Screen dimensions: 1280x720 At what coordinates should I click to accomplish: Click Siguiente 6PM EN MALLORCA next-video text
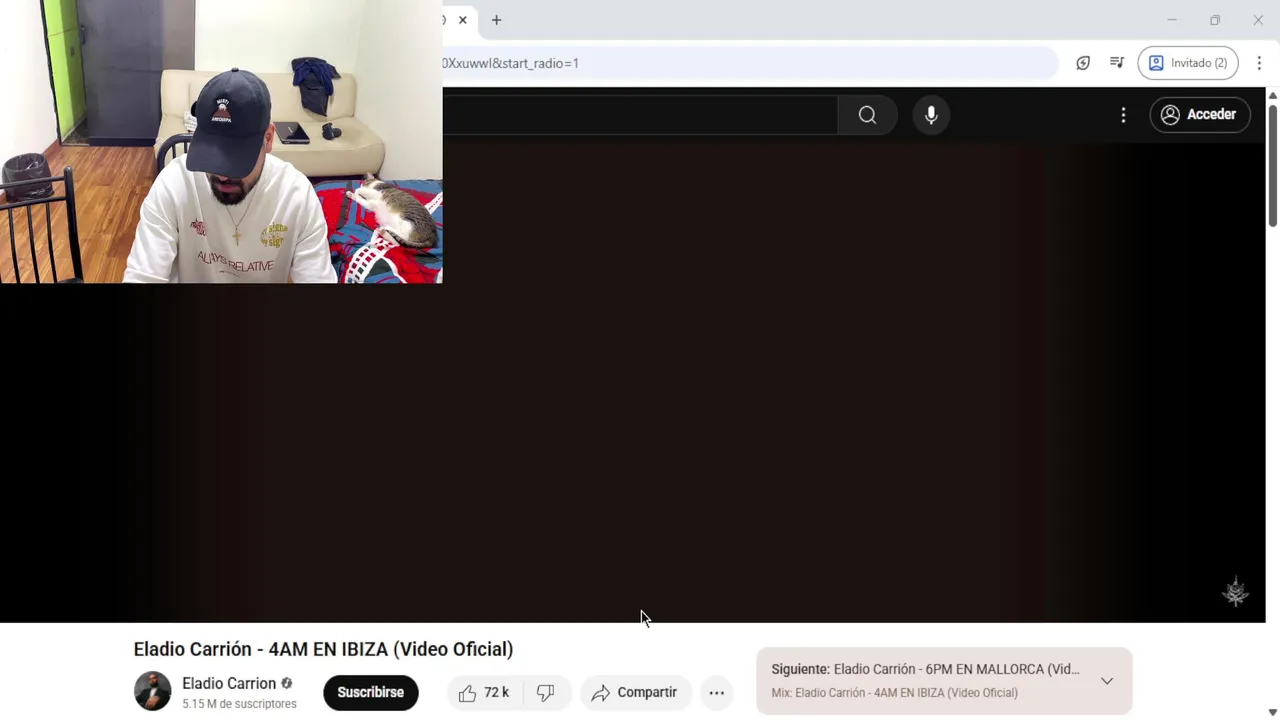(925, 669)
